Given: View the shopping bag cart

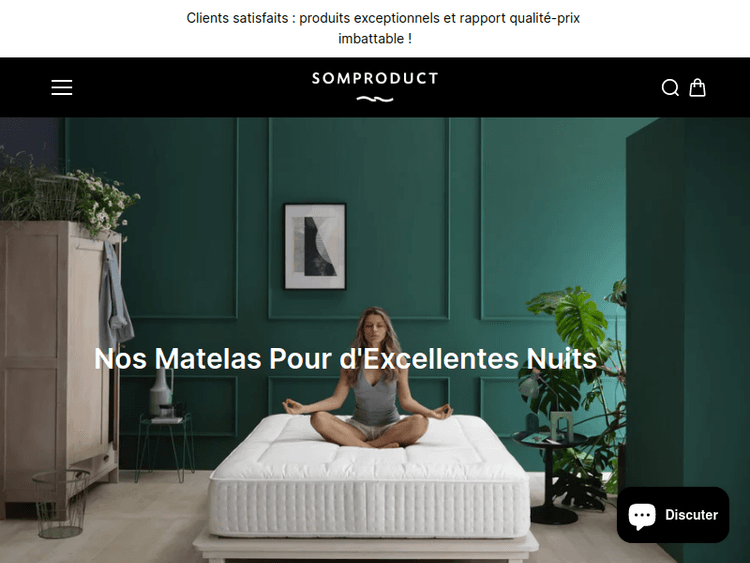Looking at the screenshot, I should coord(697,88).
